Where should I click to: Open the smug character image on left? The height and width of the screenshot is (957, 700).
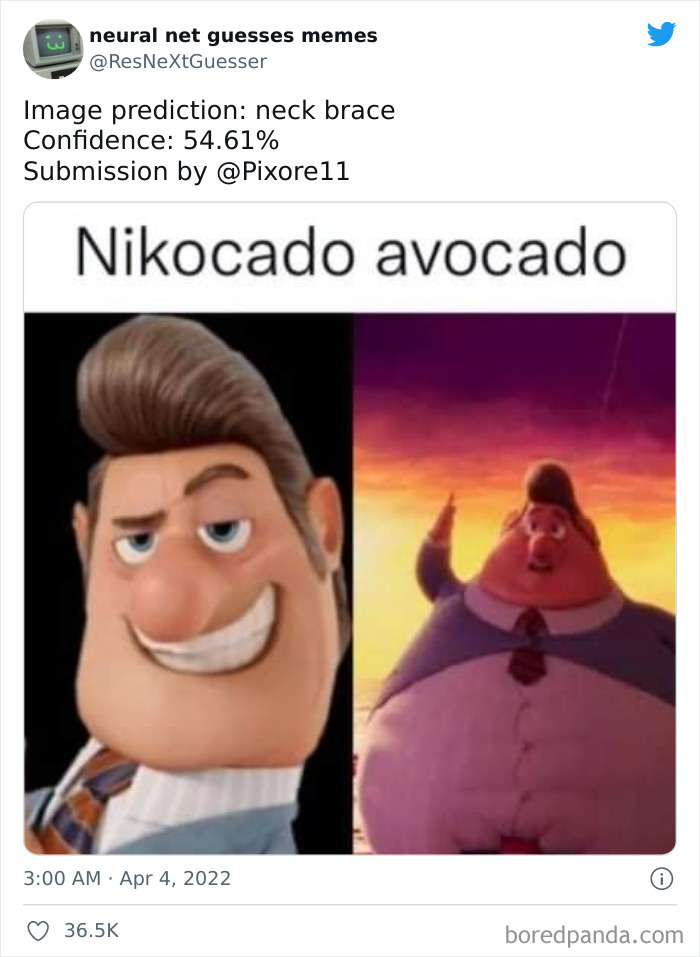189,583
